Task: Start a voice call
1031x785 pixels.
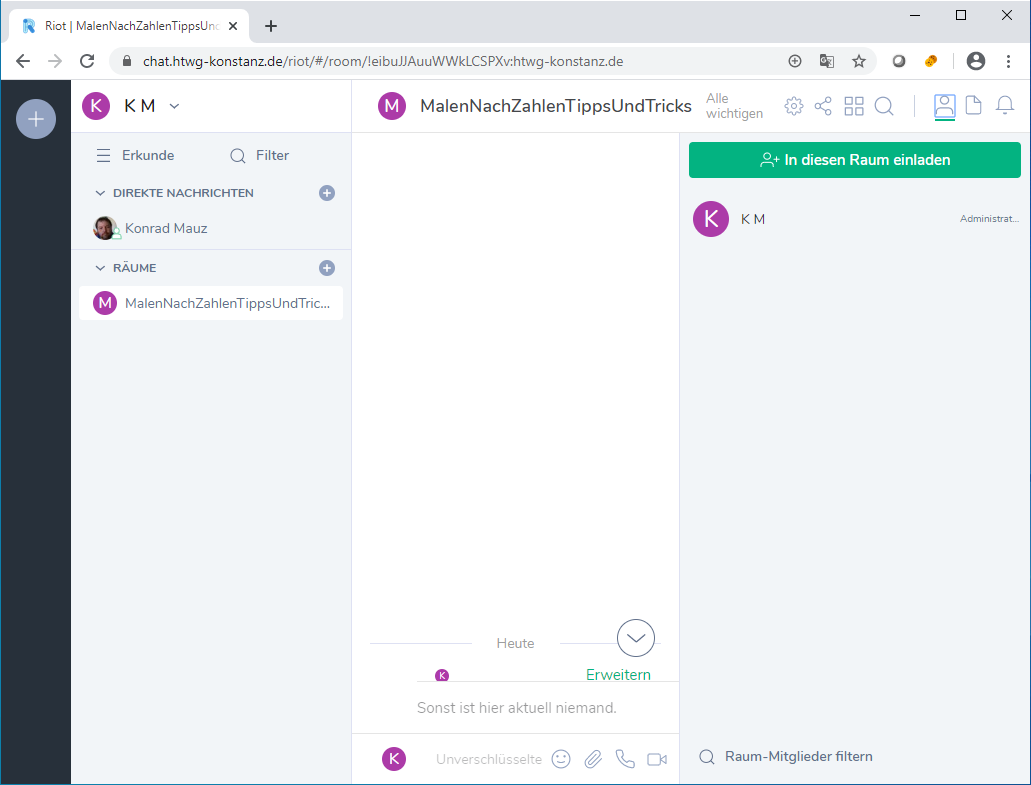Action: tap(625, 759)
